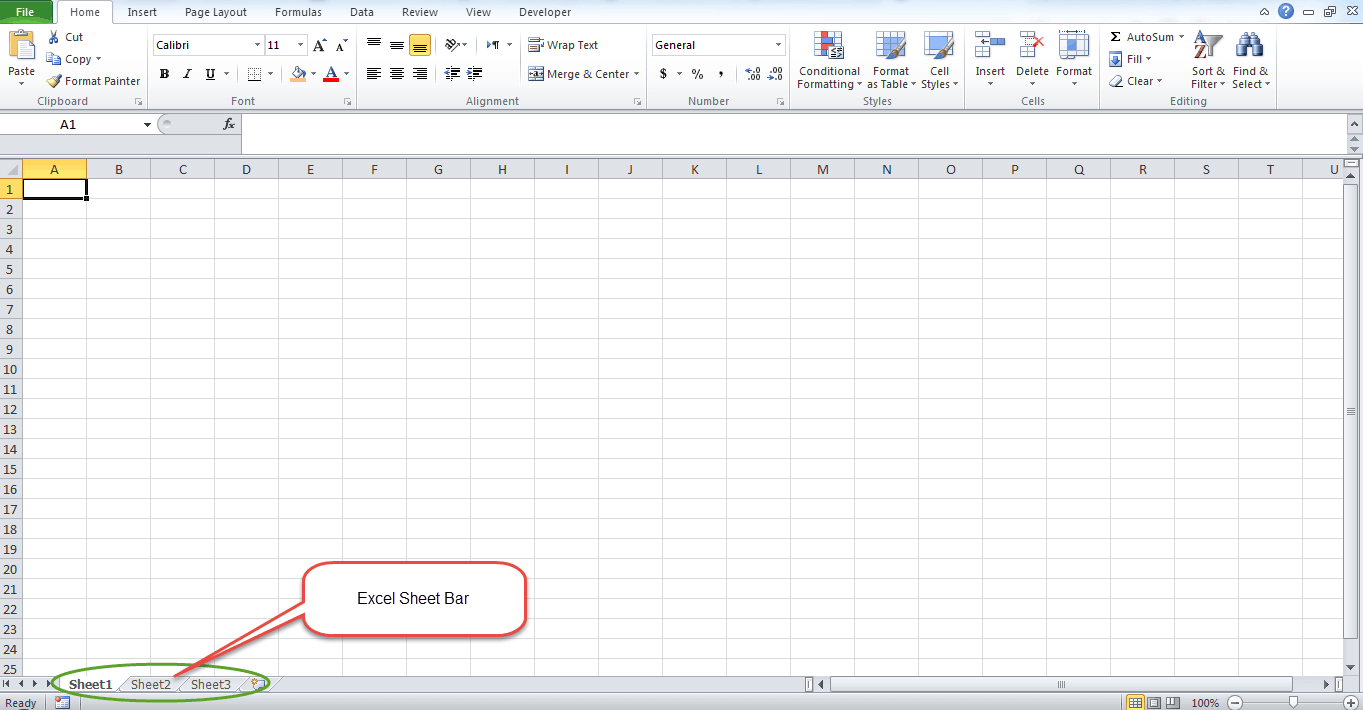1363x710 pixels.
Task: Apply comma style number format
Action: click(x=721, y=74)
